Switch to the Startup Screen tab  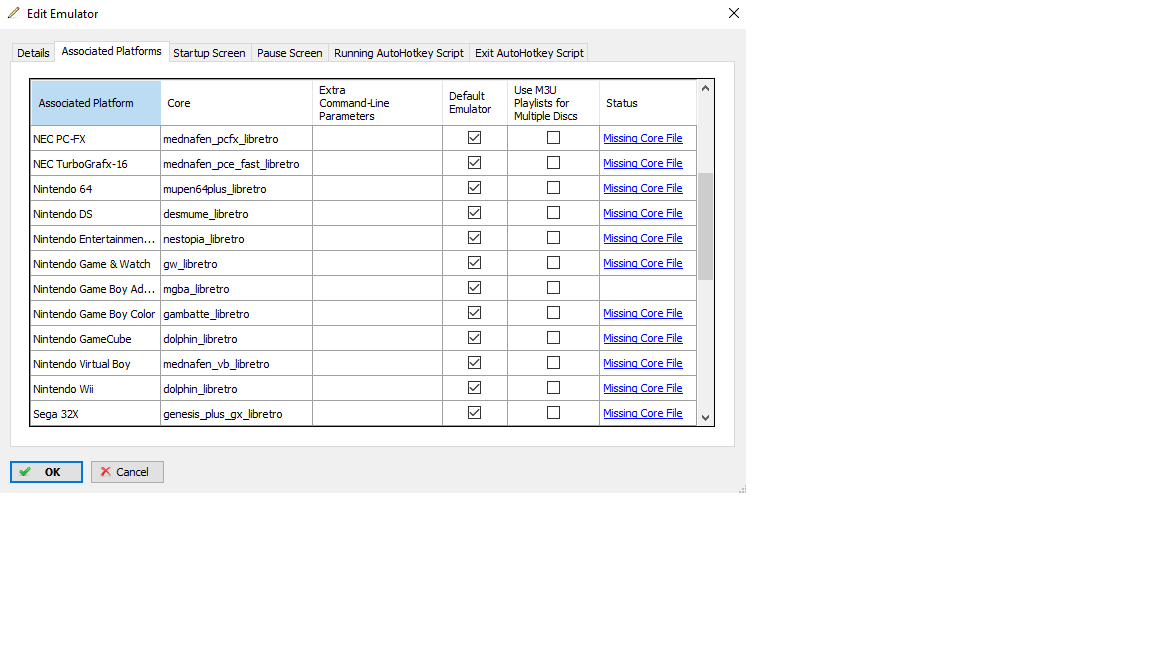click(x=209, y=53)
